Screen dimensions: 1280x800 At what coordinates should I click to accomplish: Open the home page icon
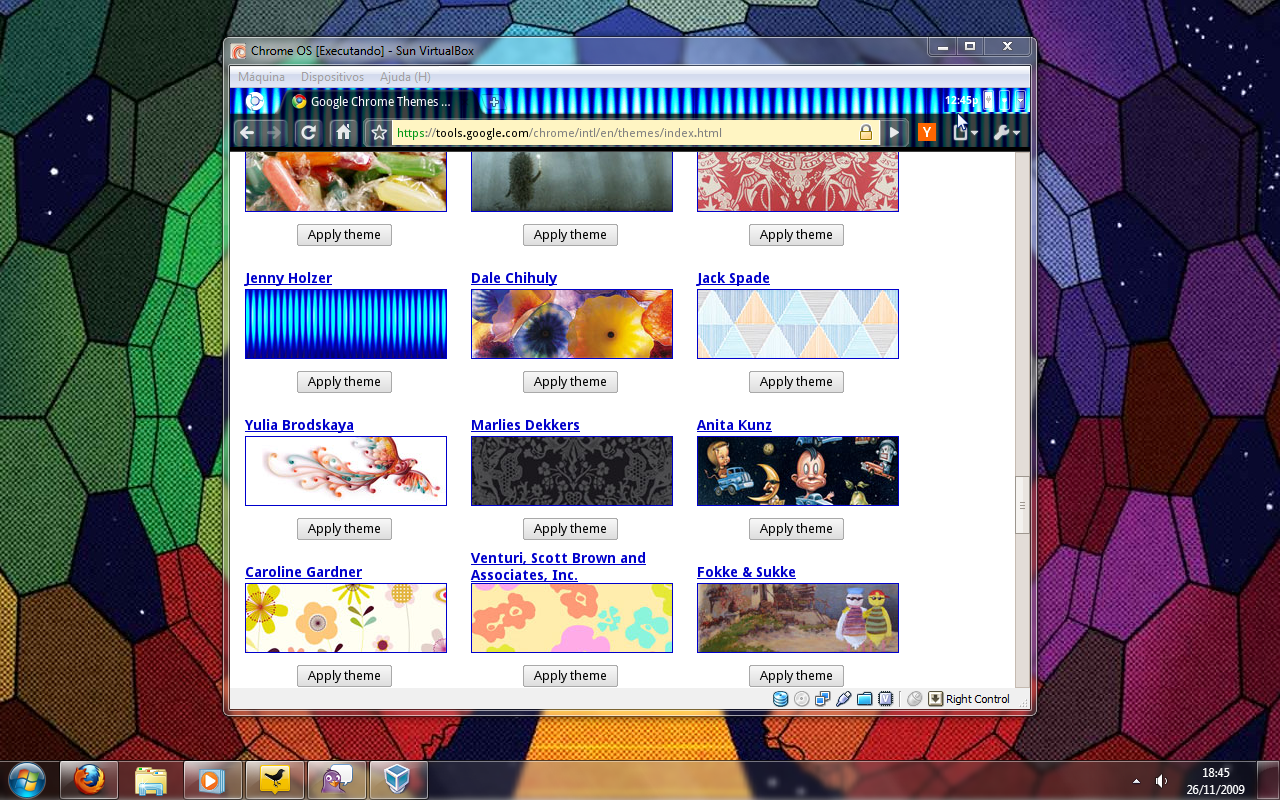(x=343, y=132)
